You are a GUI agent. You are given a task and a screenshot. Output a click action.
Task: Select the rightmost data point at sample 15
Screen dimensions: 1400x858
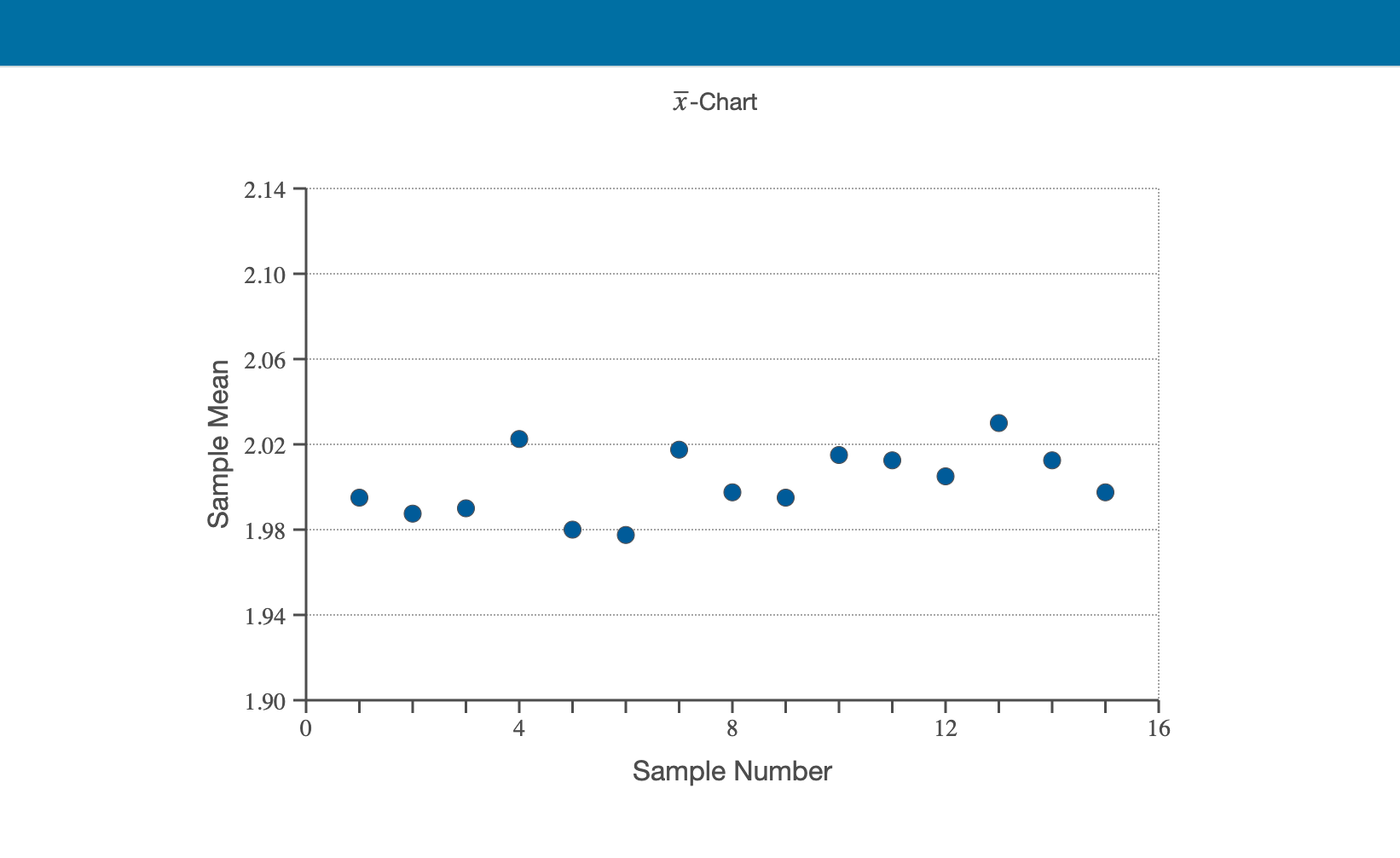(1105, 492)
